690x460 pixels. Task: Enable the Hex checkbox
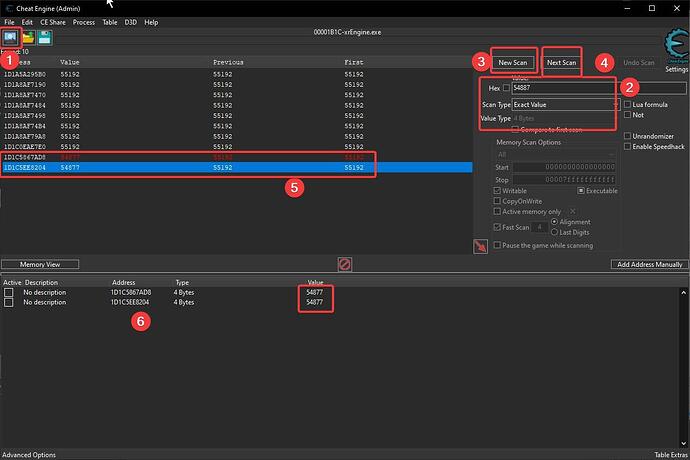[x=506, y=88]
